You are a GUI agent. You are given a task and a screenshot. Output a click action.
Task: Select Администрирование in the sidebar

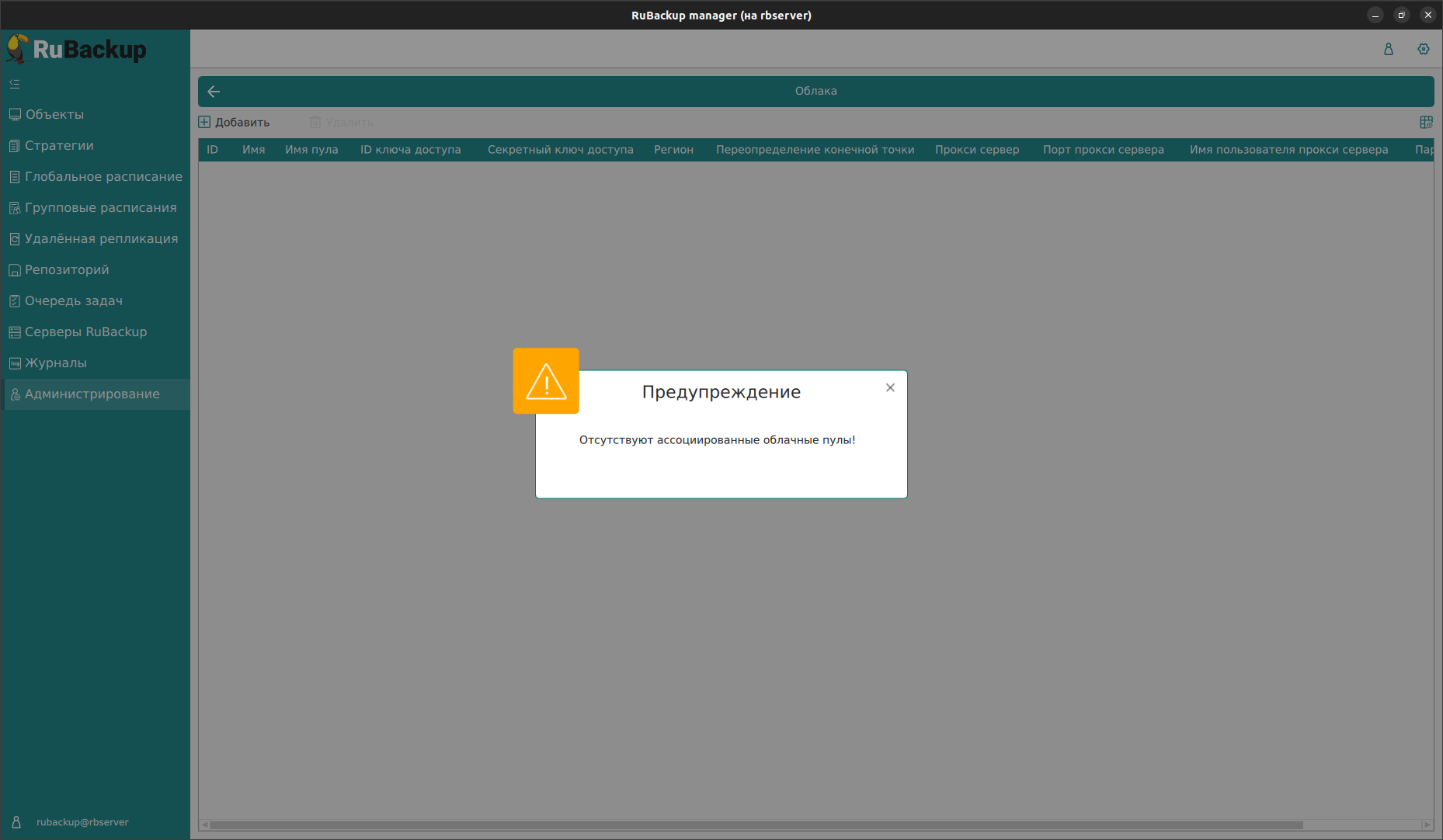click(x=92, y=394)
